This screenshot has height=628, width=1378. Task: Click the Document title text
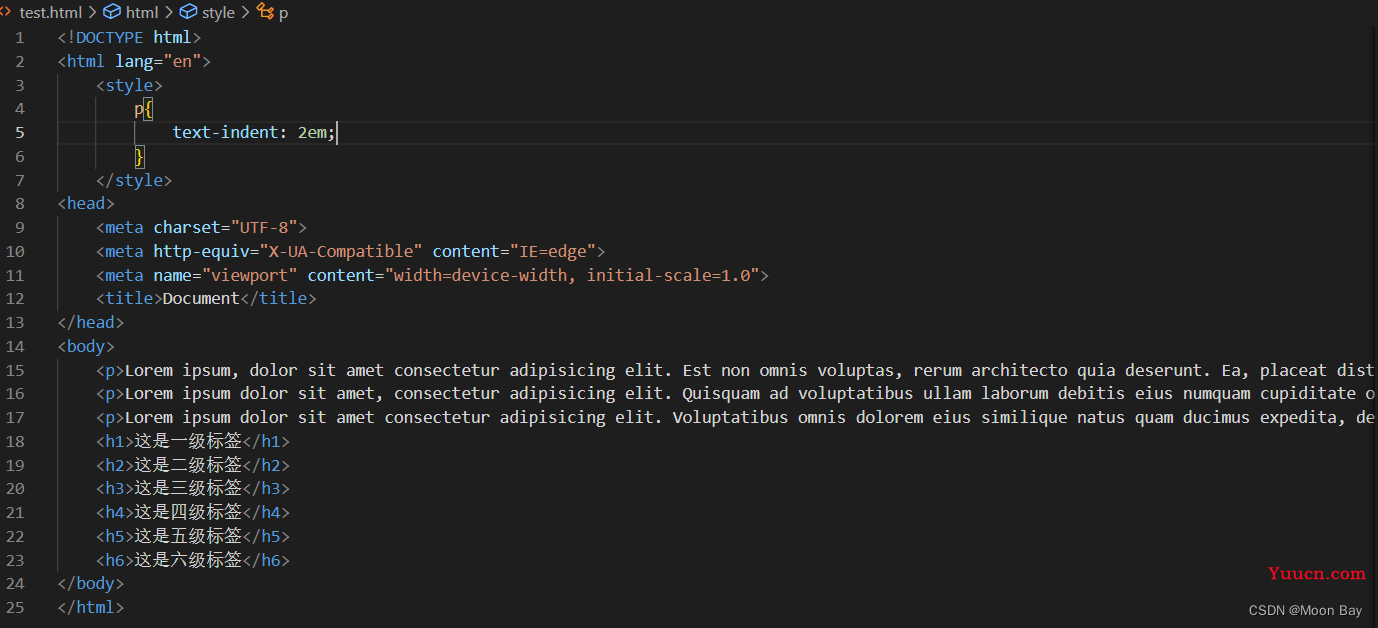201,298
